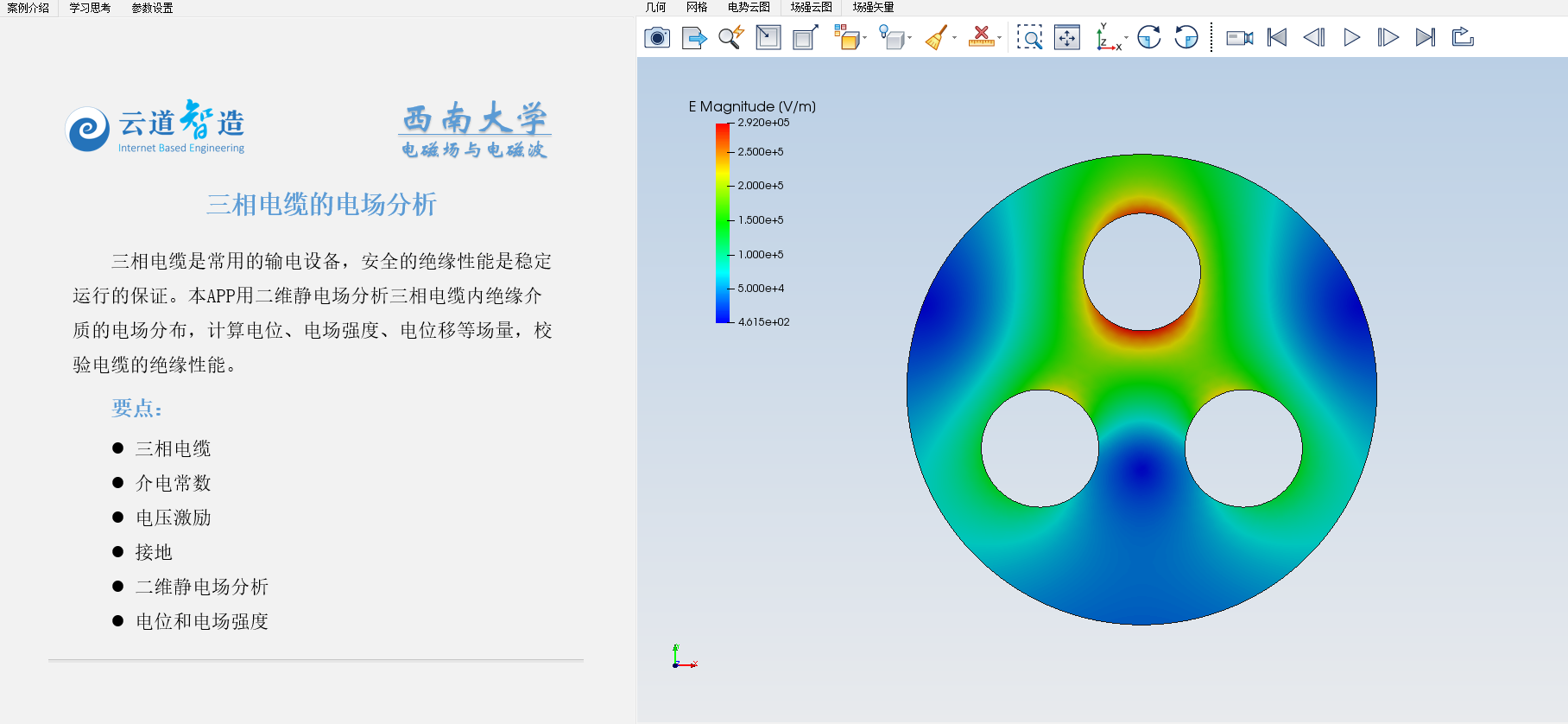The image size is (1568, 724).
Task: Click the top conductor hole in the plot
Action: pyautogui.click(x=1141, y=271)
